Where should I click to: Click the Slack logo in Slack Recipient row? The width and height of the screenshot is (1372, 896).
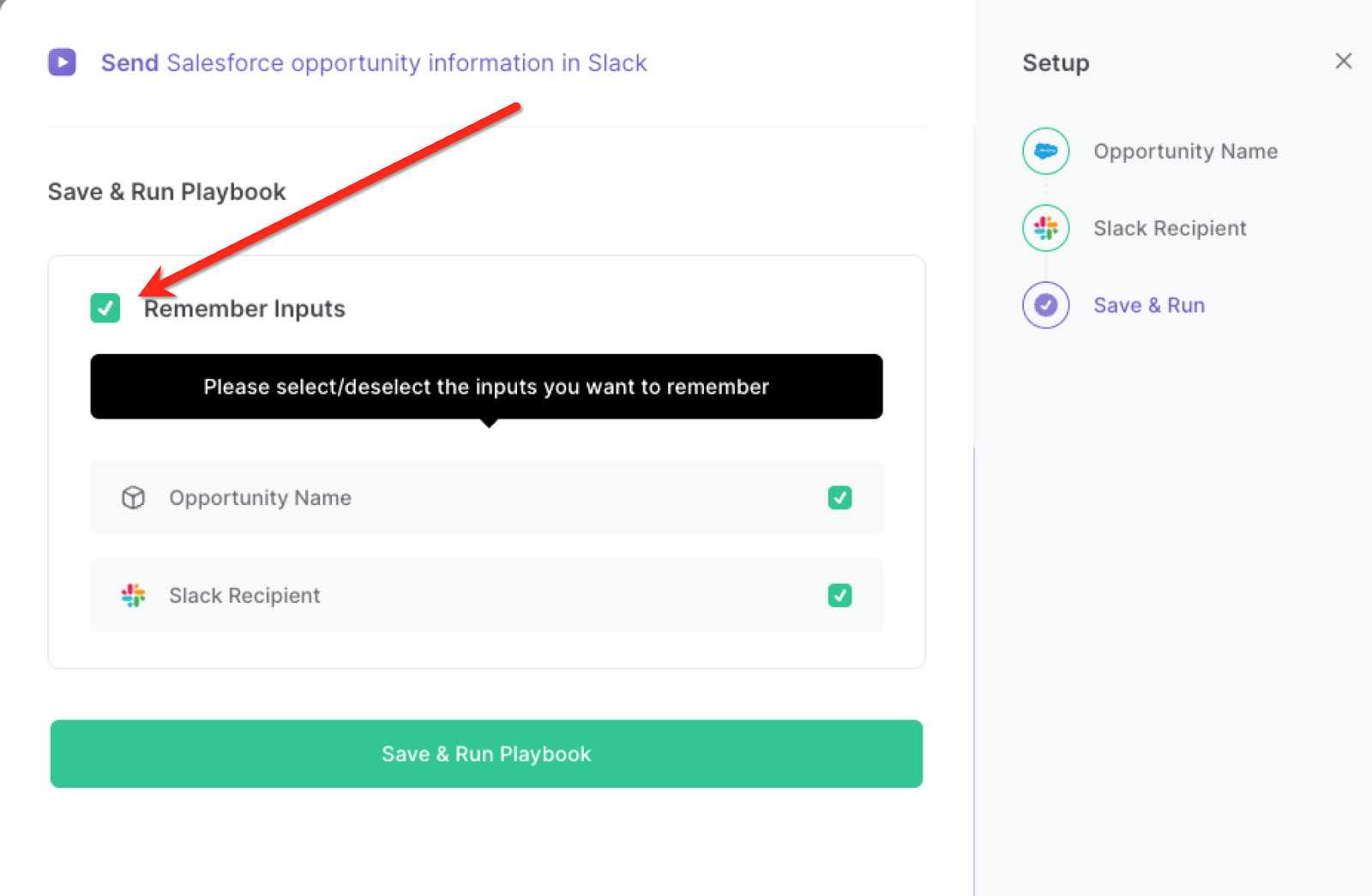[x=133, y=595]
